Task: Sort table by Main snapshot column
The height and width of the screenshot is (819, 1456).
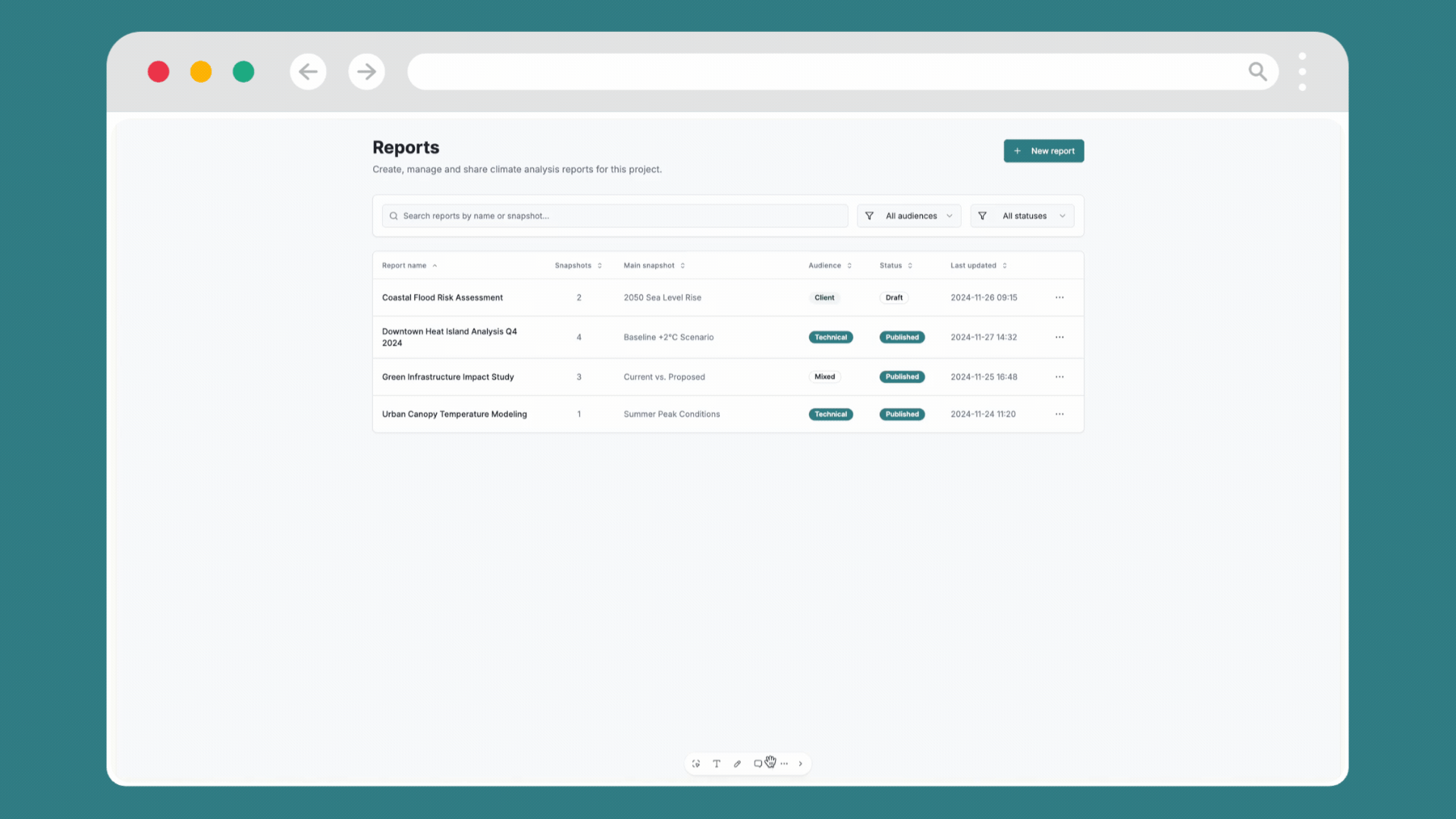Action: tap(654, 265)
